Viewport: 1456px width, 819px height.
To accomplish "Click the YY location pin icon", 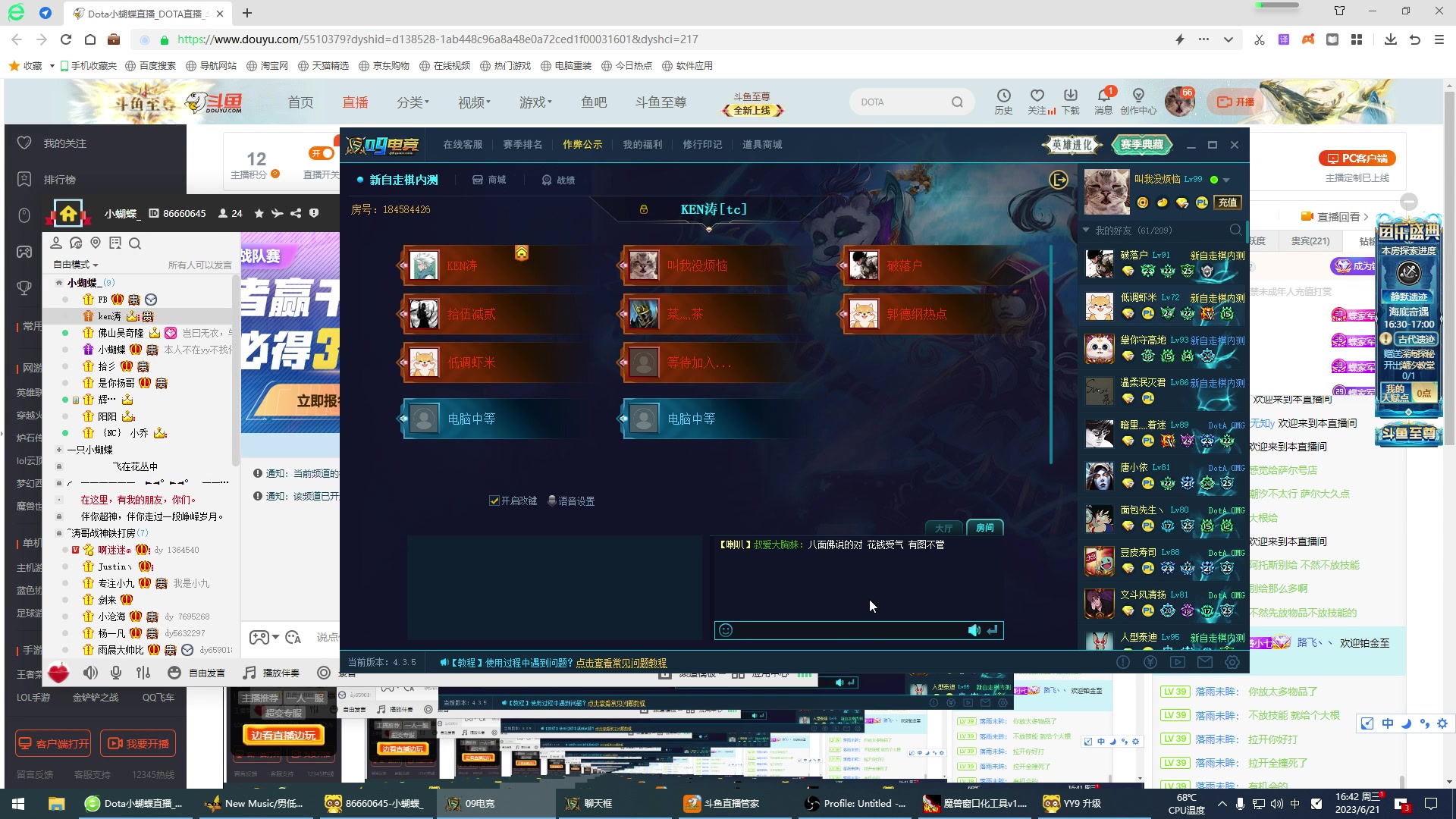I will (96, 243).
